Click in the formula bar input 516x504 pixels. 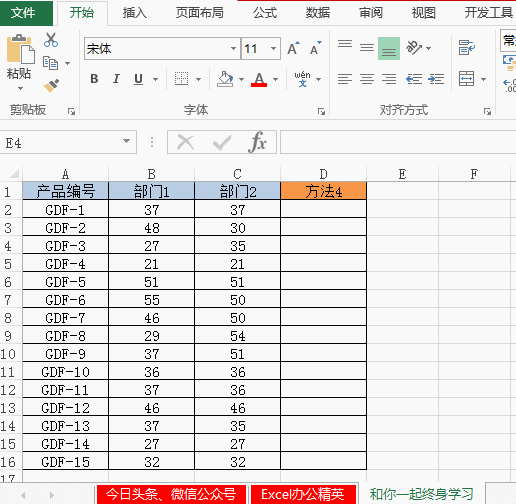tap(398, 142)
